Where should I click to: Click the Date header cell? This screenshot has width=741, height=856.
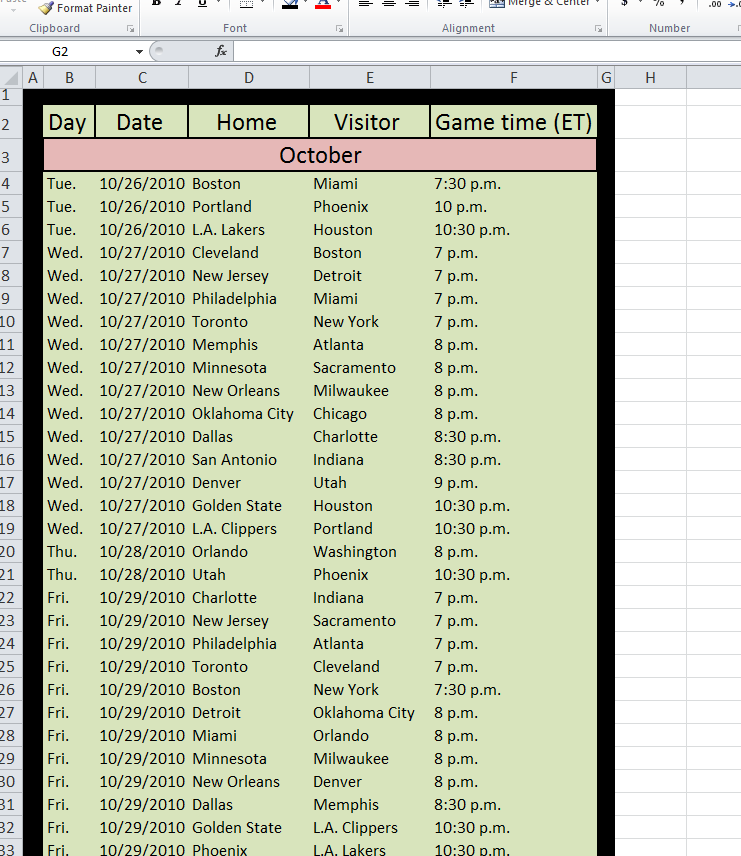coord(141,122)
